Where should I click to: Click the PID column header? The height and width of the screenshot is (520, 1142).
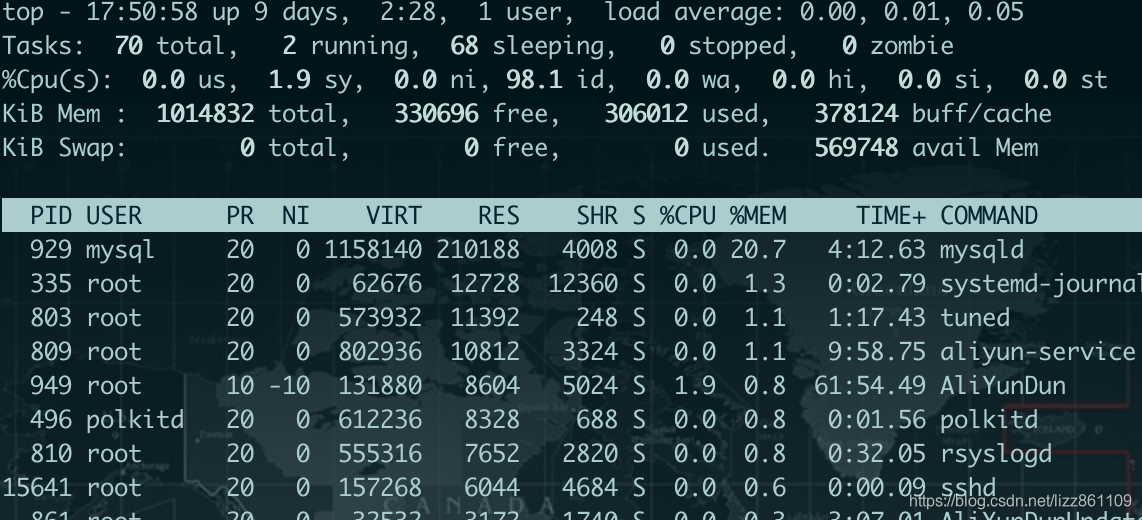click(x=51, y=216)
